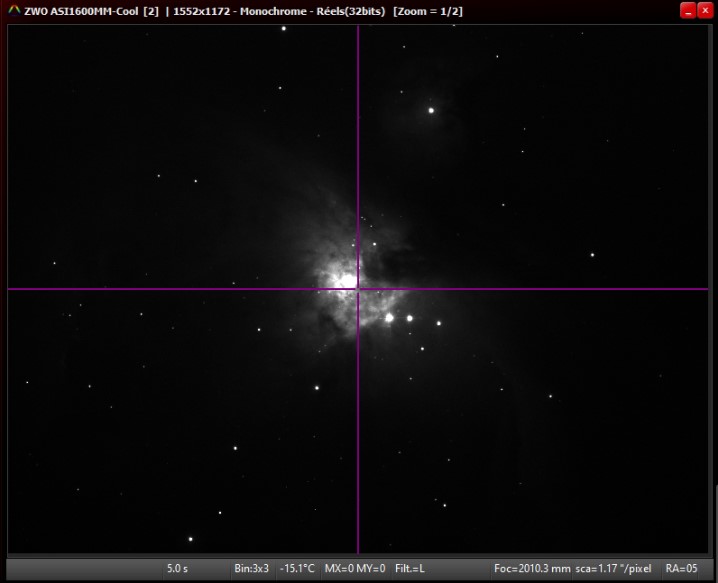Click the leftmost of three aligned bright stars
This screenshot has height=583, width=718.
[389, 317]
